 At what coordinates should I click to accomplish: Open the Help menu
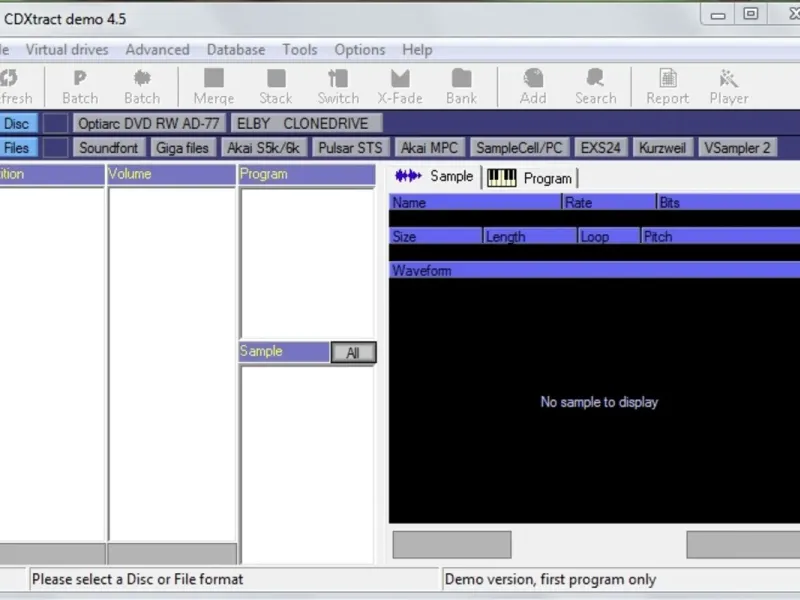coord(417,49)
